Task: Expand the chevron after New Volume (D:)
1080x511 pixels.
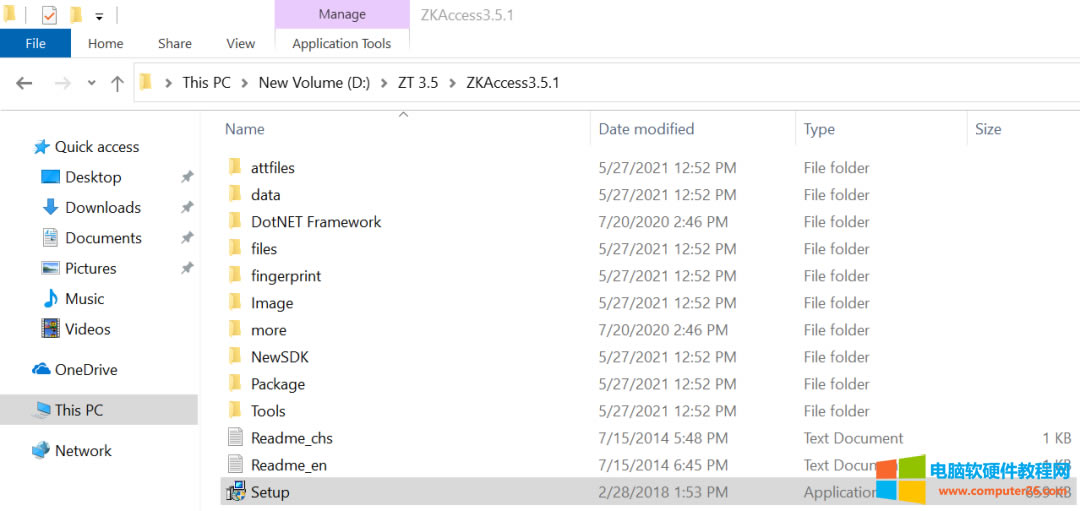Action: [384, 83]
